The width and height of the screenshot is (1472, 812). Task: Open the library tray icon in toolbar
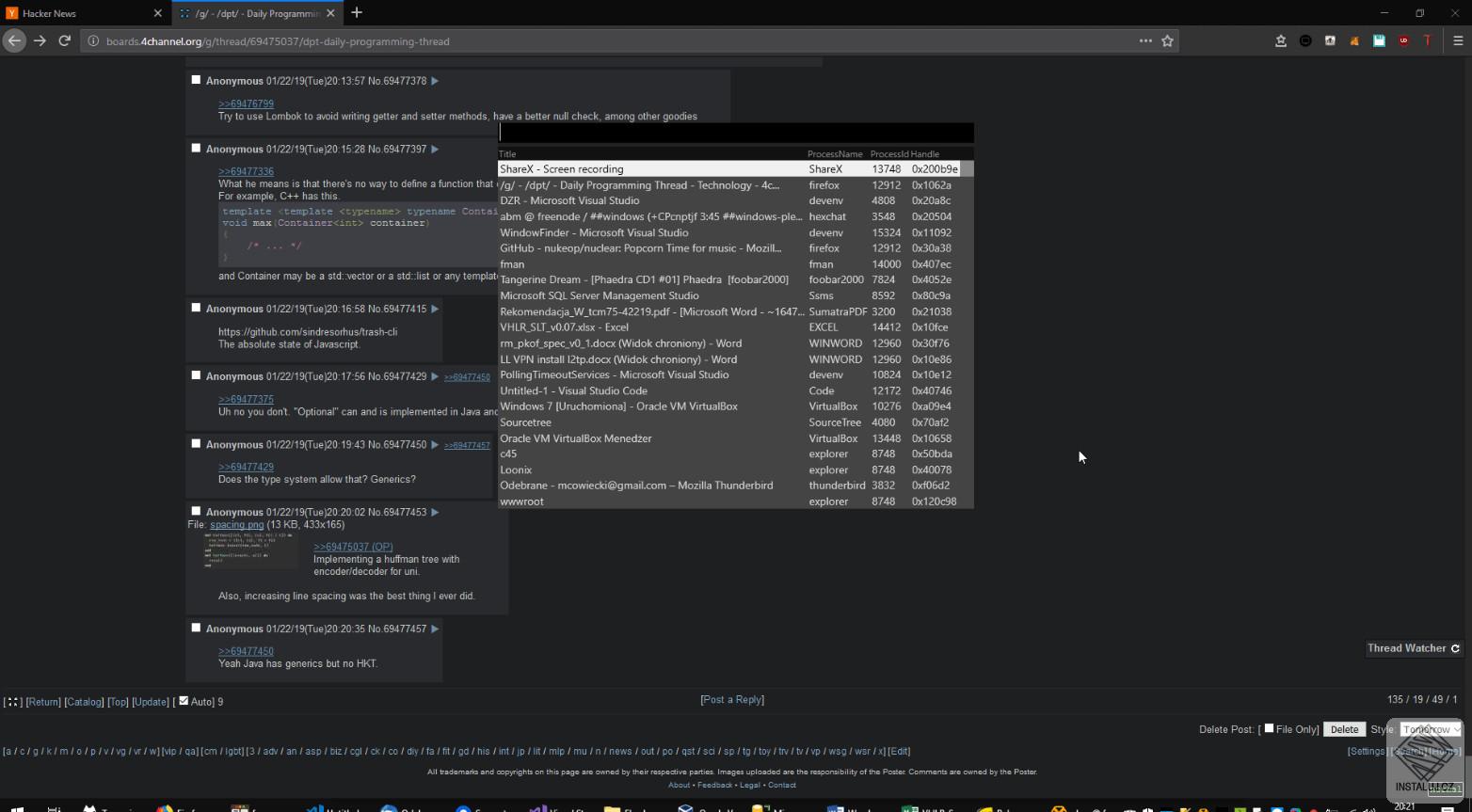tap(1281, 41)
